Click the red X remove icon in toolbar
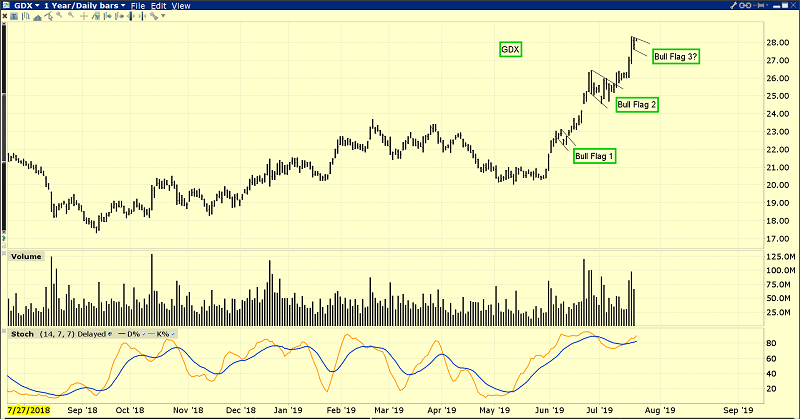 coord(5,16)
